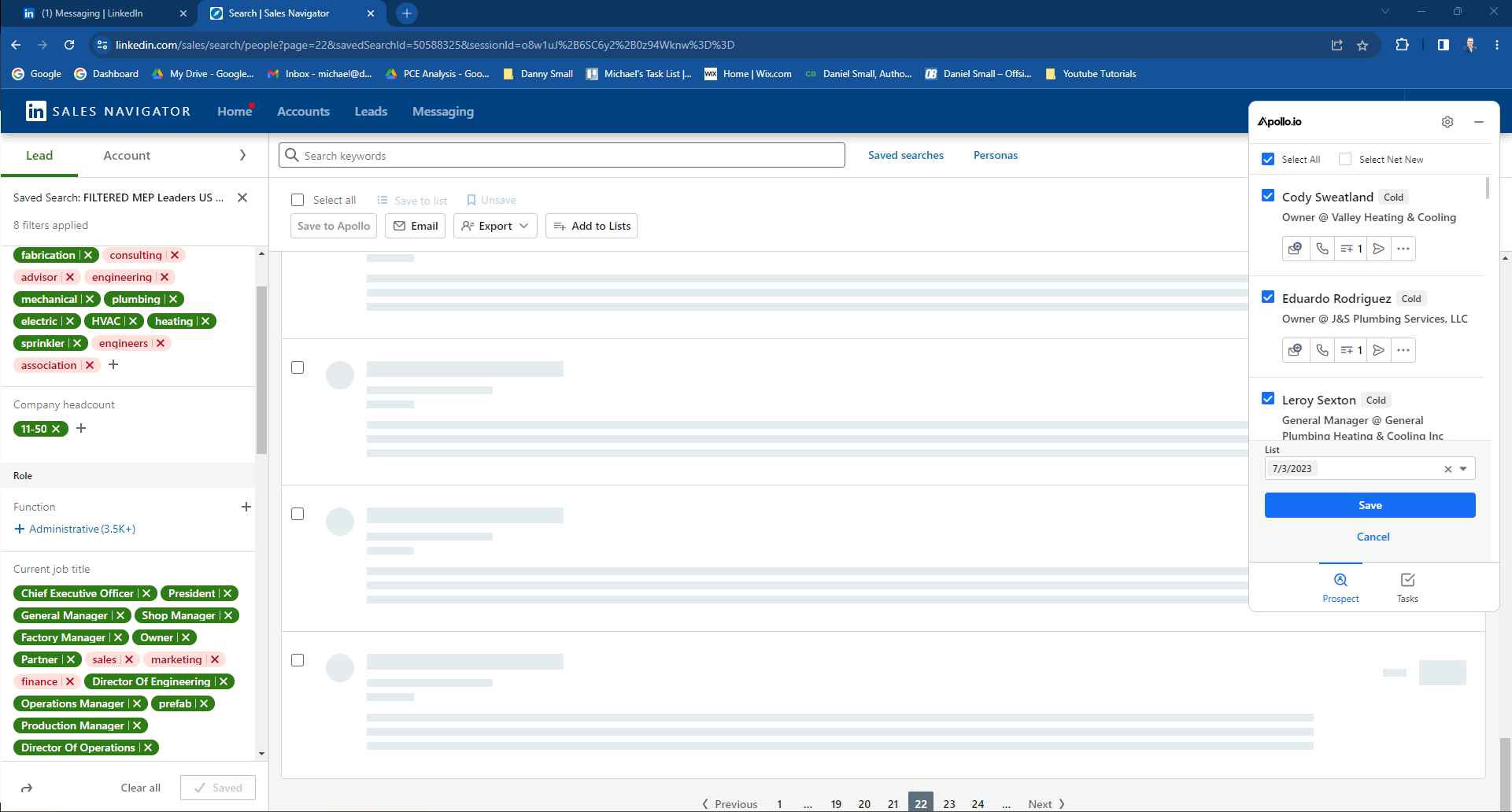Open the List dropdown arrow
This screenshot has height=812, width=1512.
[x=1463, y=469]
